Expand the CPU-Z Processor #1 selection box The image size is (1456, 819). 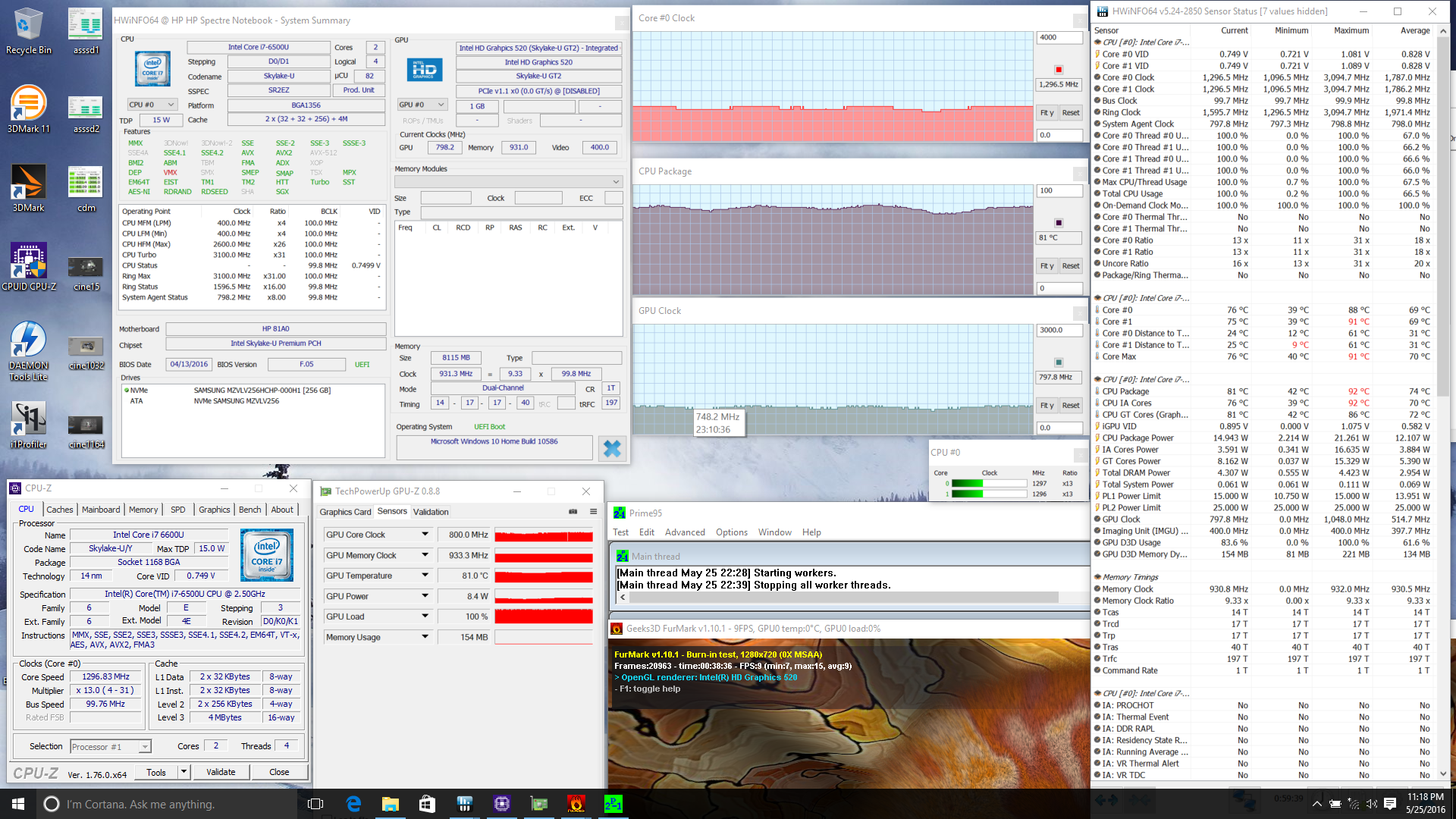145,747
